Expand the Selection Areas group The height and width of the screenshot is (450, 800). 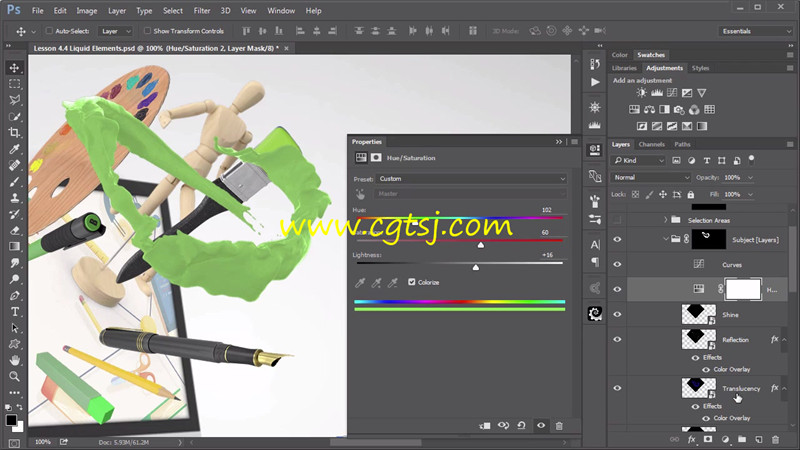click(x=665, y=220)
